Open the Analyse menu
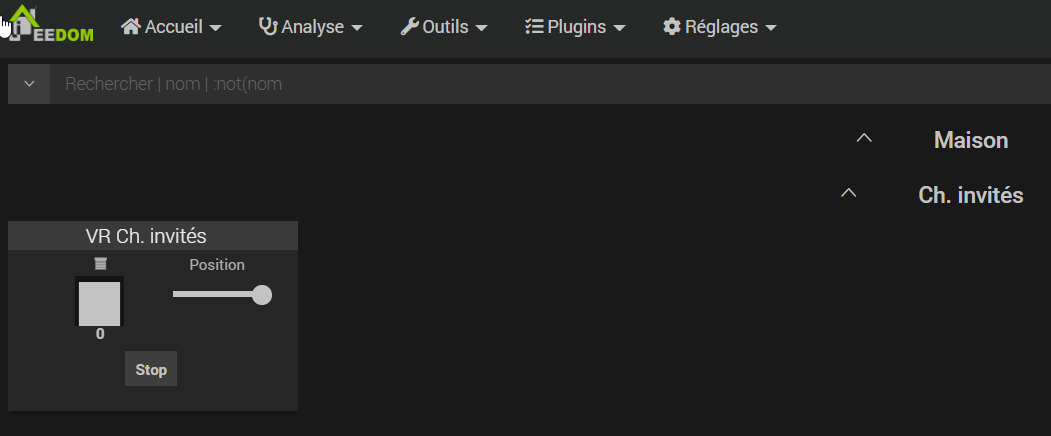 tap(311, 27)
